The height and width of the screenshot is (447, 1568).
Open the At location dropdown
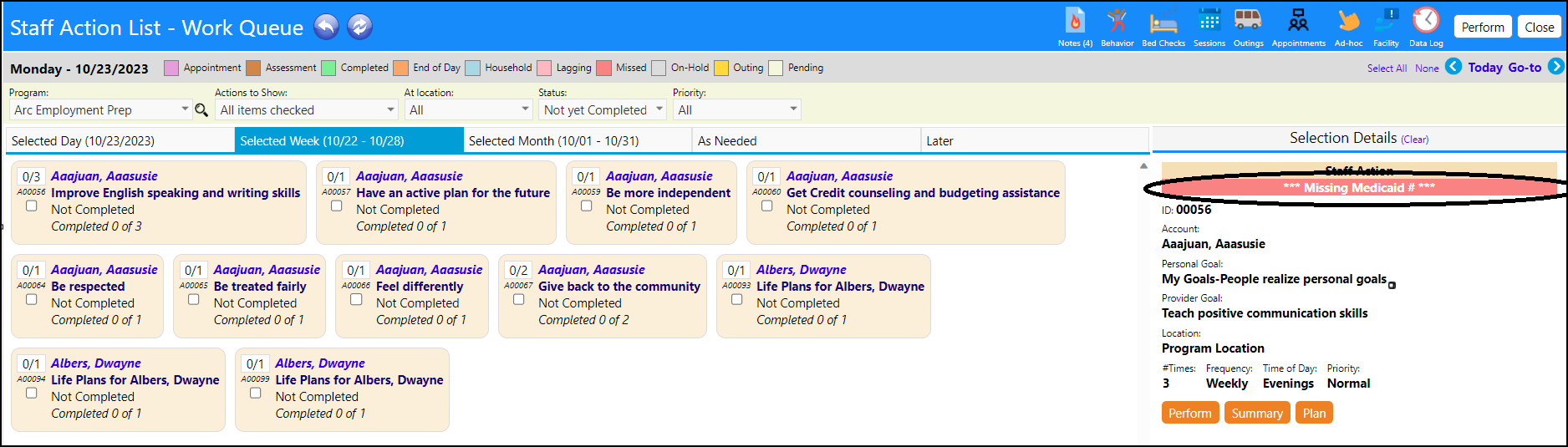(x=468, y=109)
